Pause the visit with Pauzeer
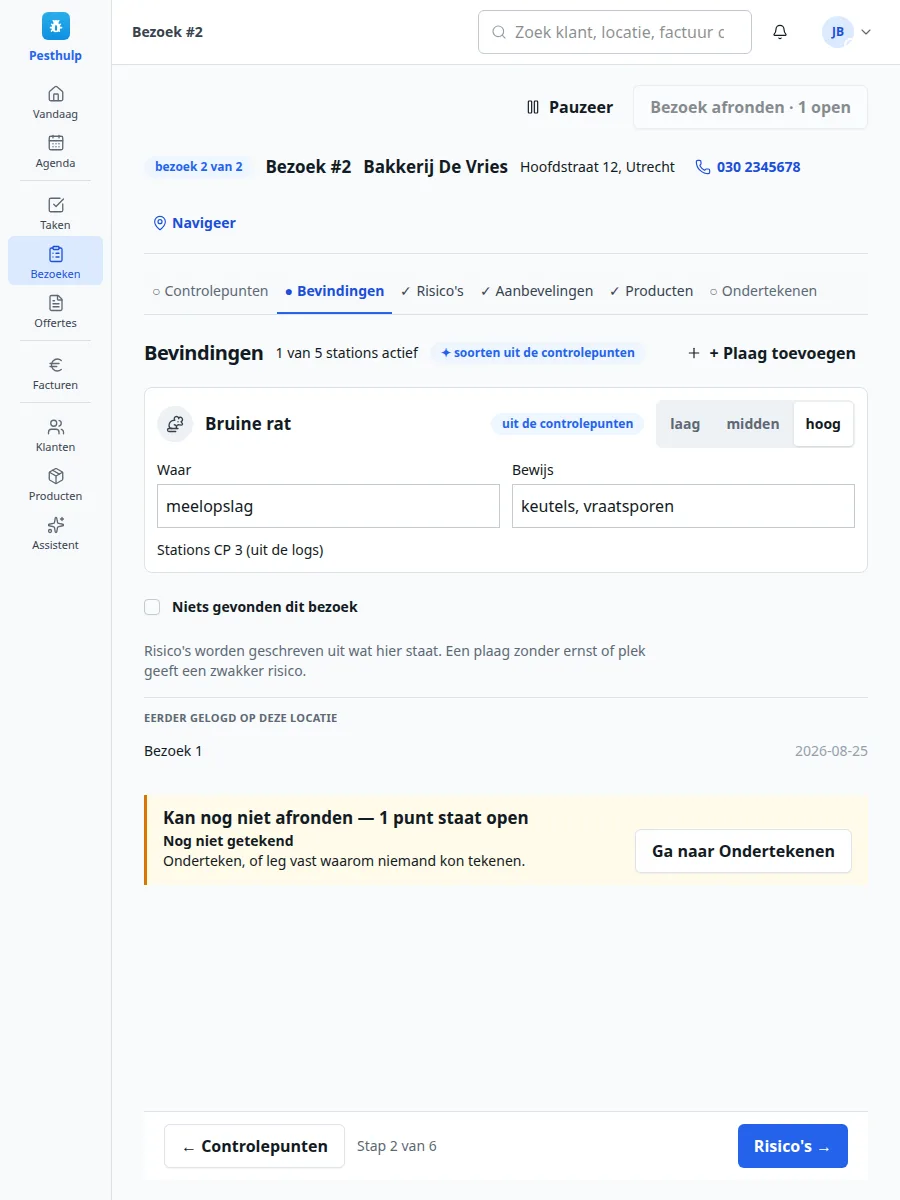Screen dimensions: 900x1200 pos(570,107)
